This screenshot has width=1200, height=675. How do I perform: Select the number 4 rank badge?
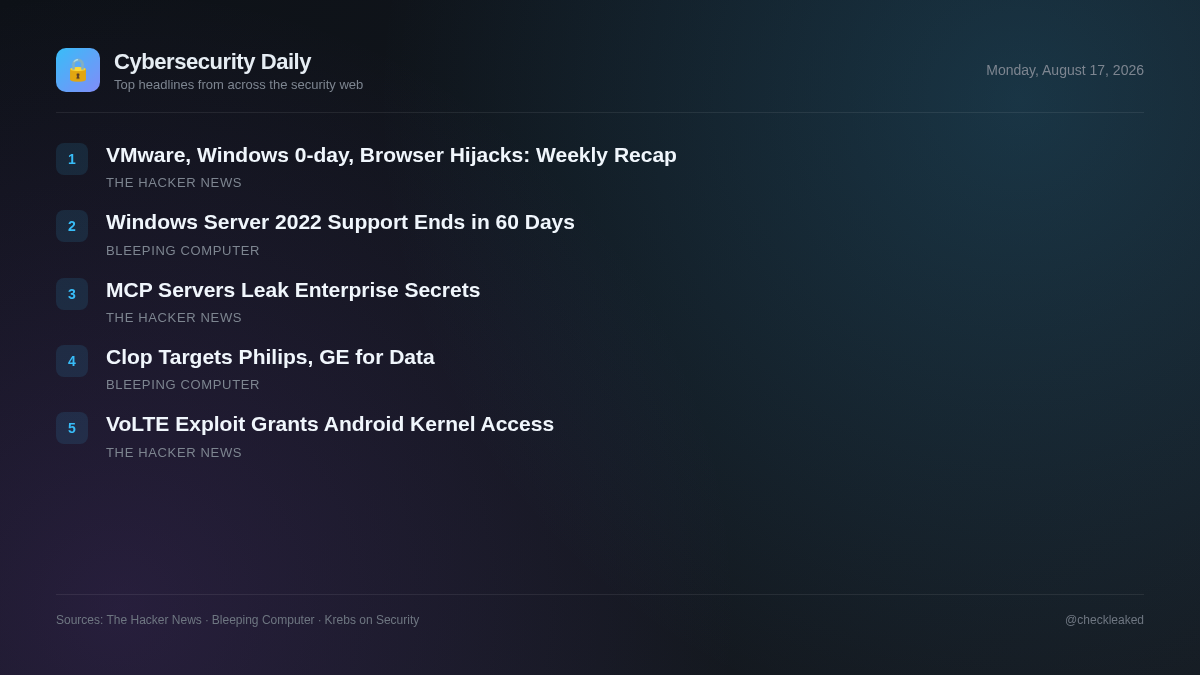72,361
